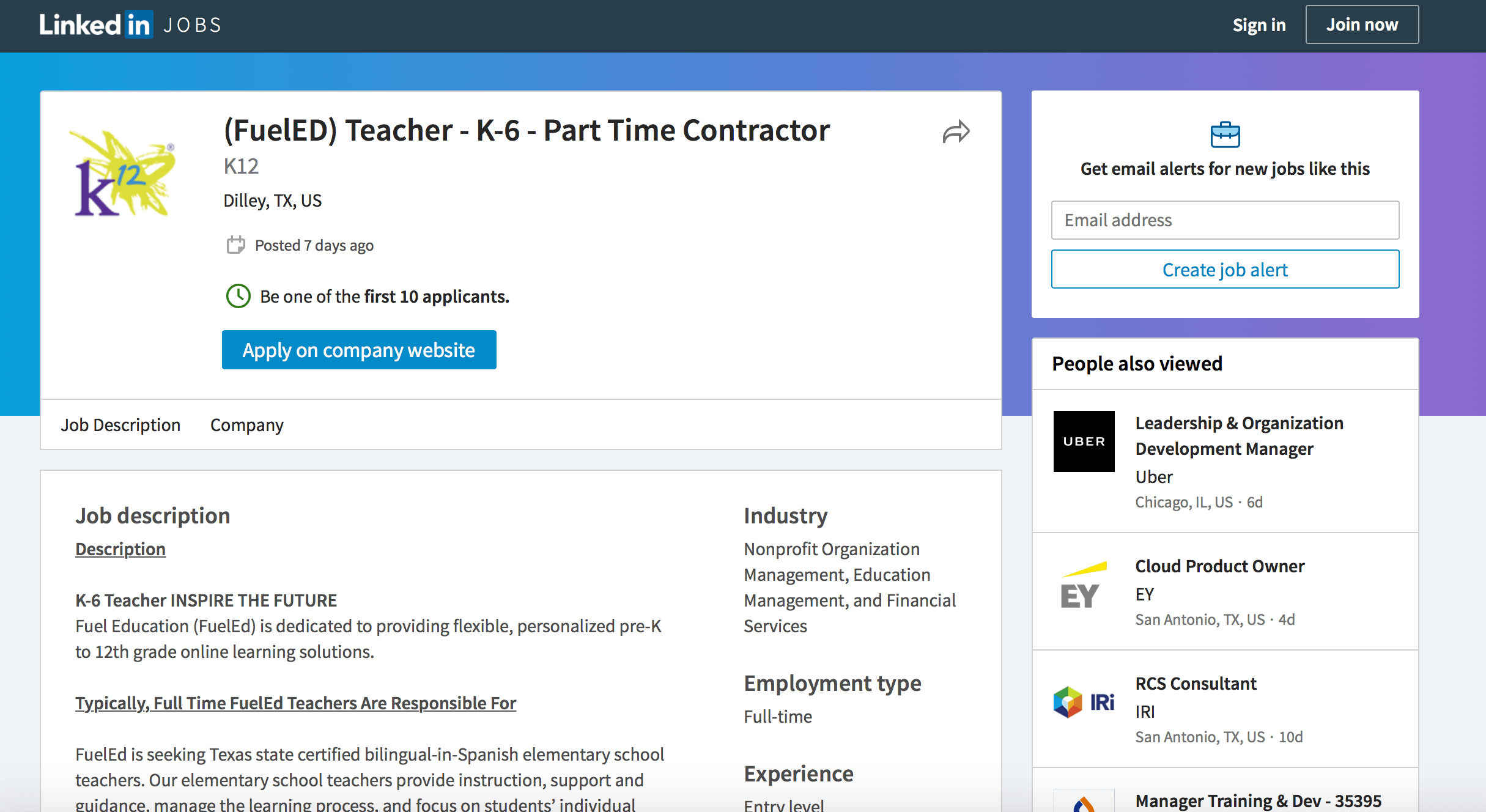This screenshot has height=812, width=1486.
Task: Click the K12 company name link
Action: (x=241, y=166)
